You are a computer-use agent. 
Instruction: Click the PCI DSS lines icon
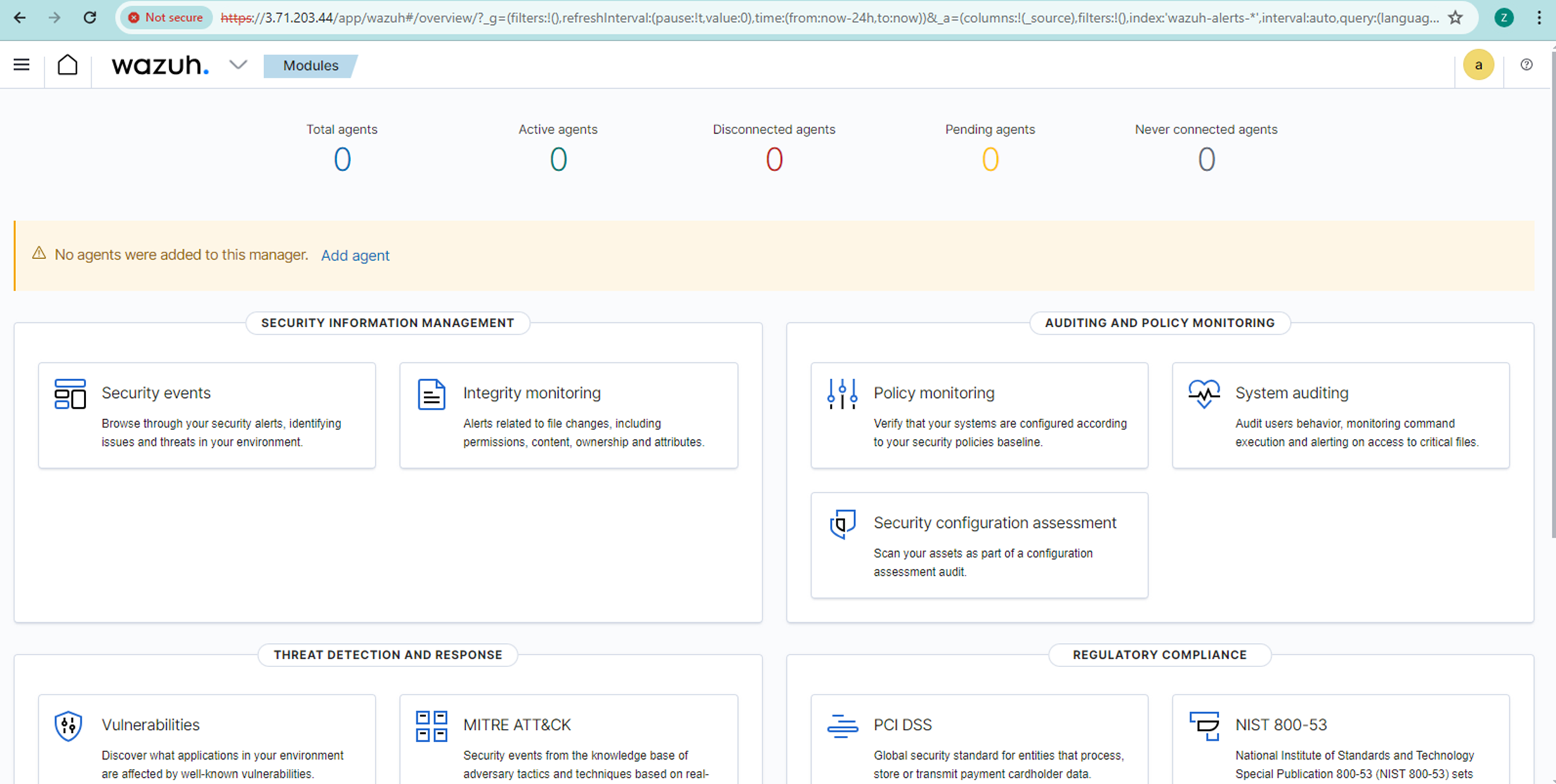842,726
